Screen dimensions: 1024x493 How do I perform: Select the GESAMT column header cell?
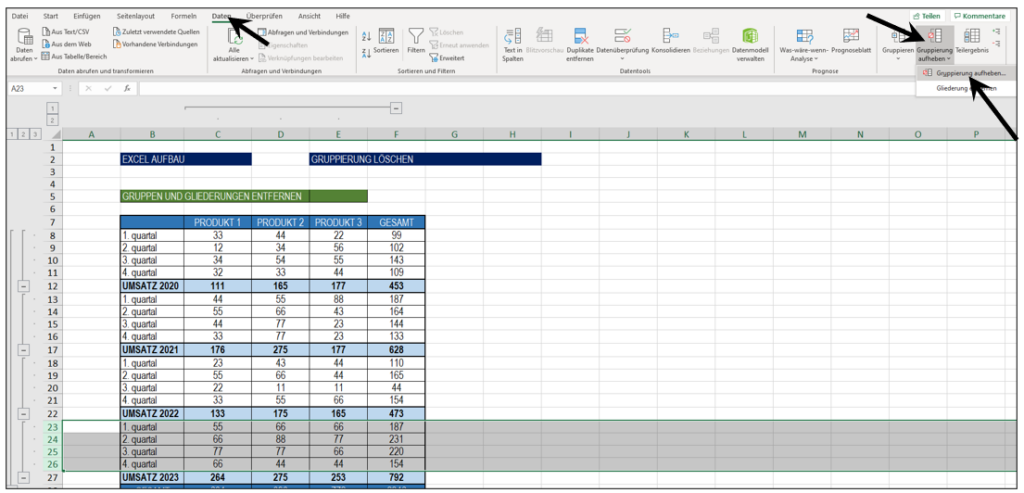[x=396, y=223]
